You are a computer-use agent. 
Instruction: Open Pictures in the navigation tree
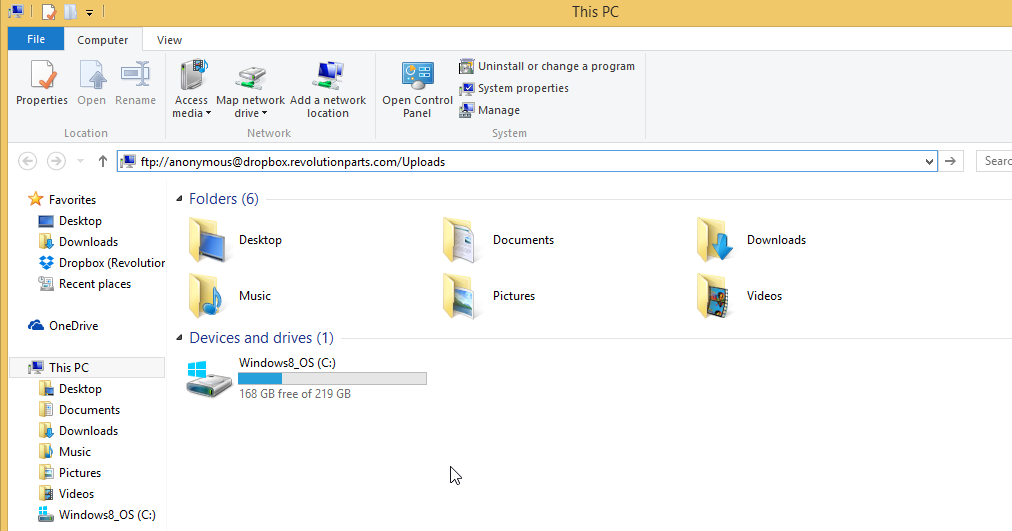(70, 472)
